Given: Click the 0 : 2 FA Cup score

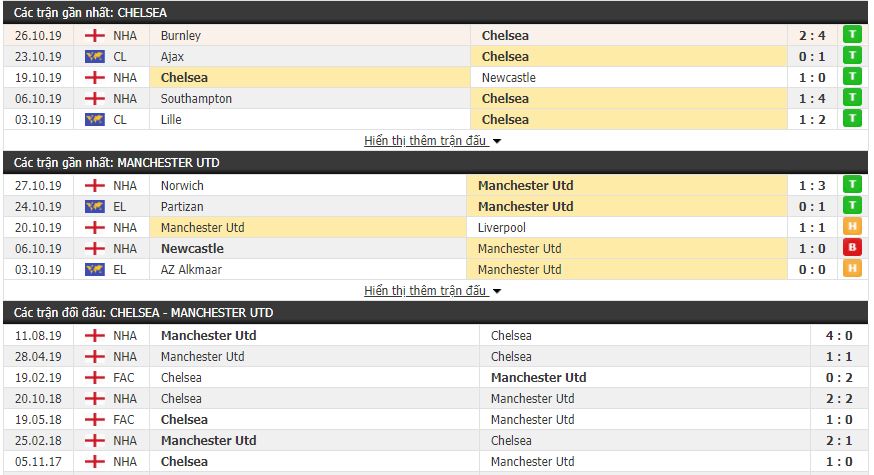Looking at the screenshot, I should [x=839, y=377].
